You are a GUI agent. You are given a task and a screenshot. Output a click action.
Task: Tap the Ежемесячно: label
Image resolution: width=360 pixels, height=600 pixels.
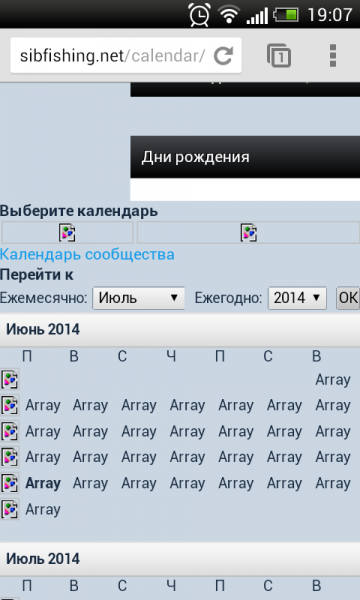point(44,298)
